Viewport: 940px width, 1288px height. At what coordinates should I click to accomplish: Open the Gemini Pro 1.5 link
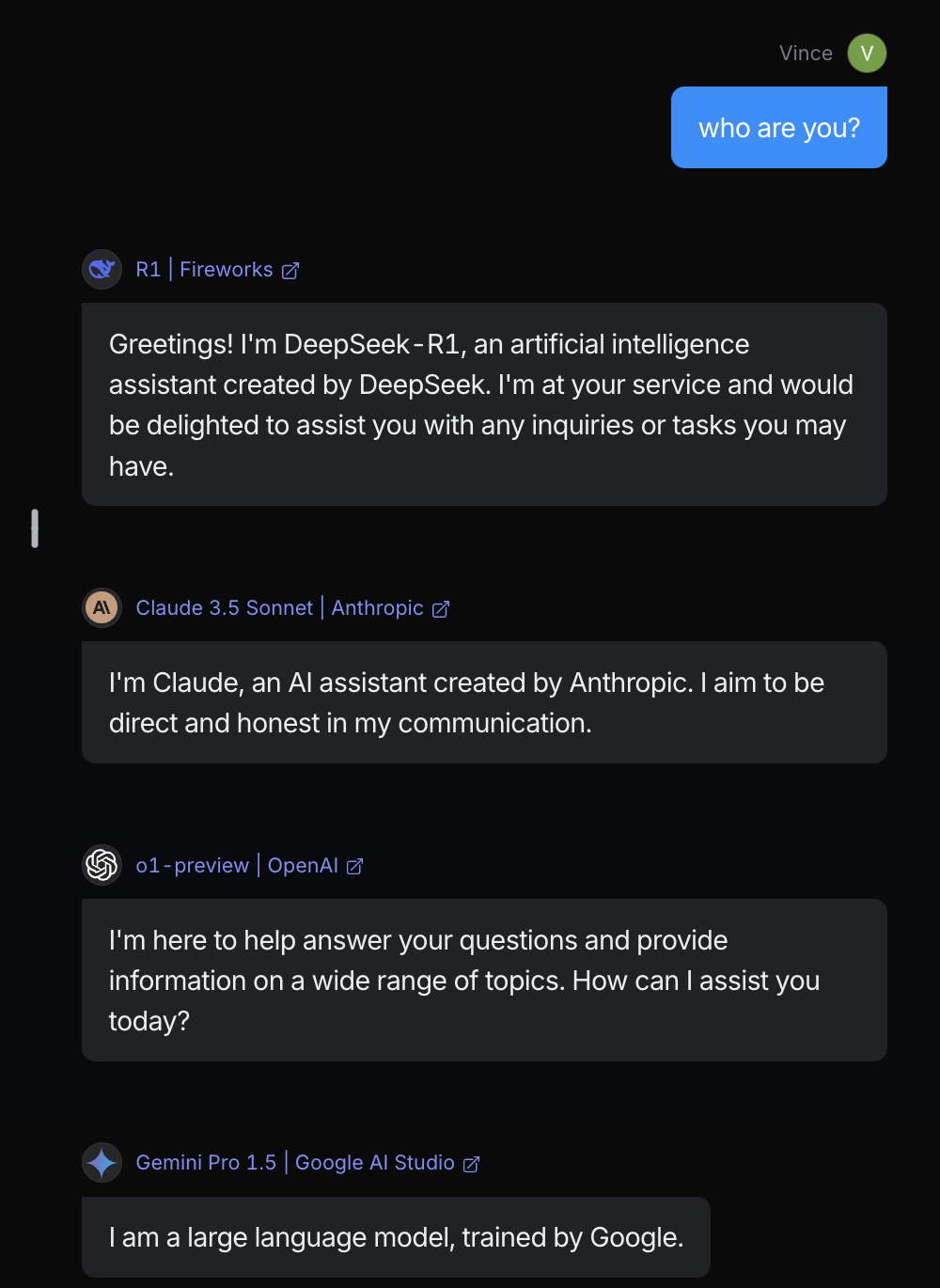click(206, 1163)
